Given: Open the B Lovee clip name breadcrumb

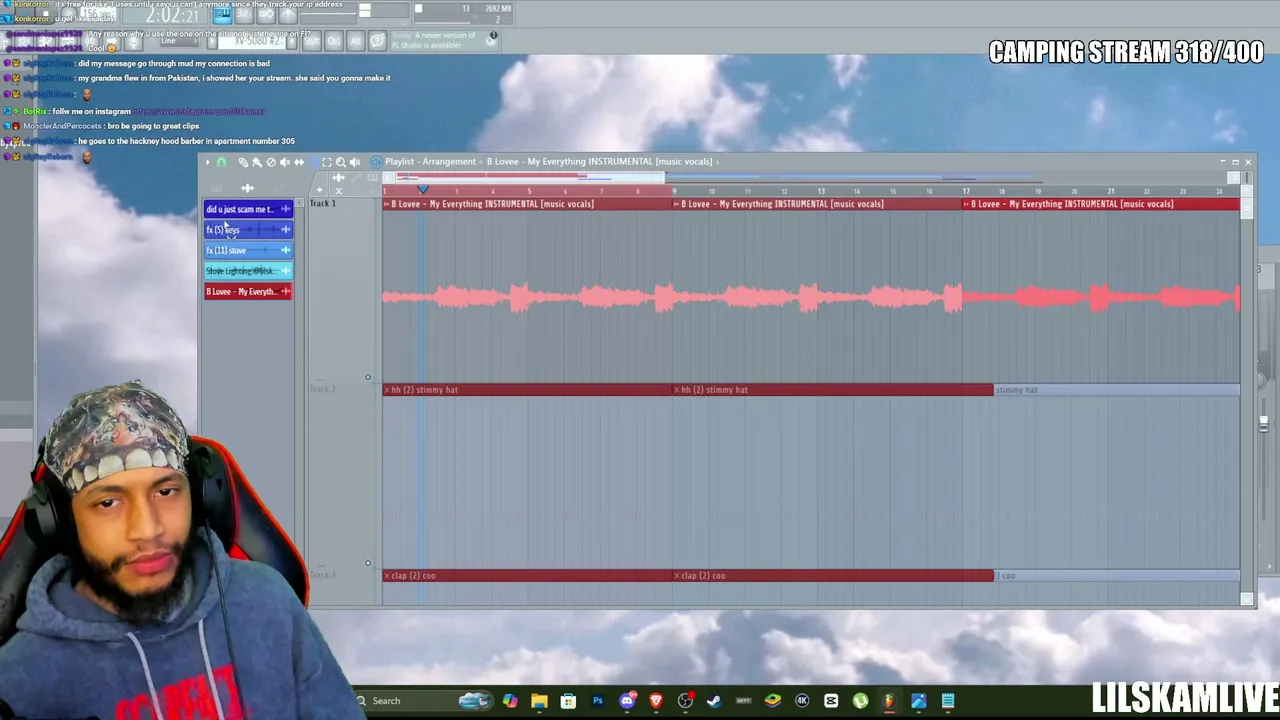Looking at the screenshot, I should point(600,162).
